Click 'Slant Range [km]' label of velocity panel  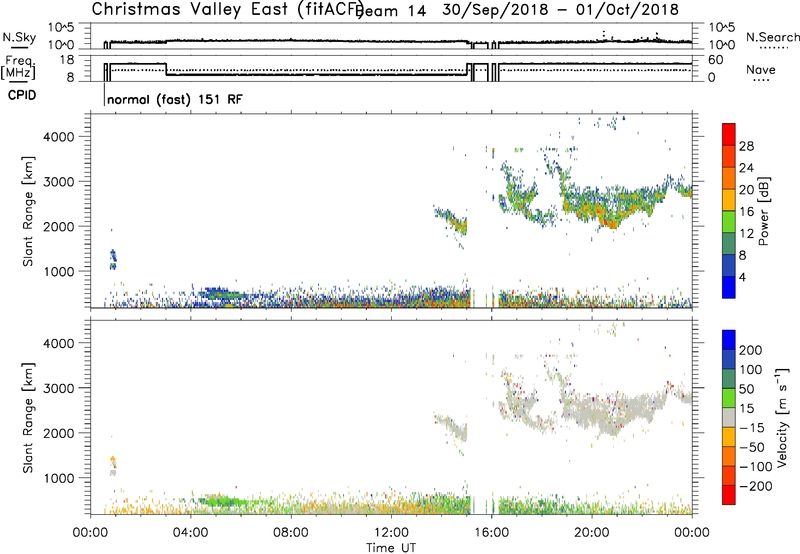click(28, 418)
